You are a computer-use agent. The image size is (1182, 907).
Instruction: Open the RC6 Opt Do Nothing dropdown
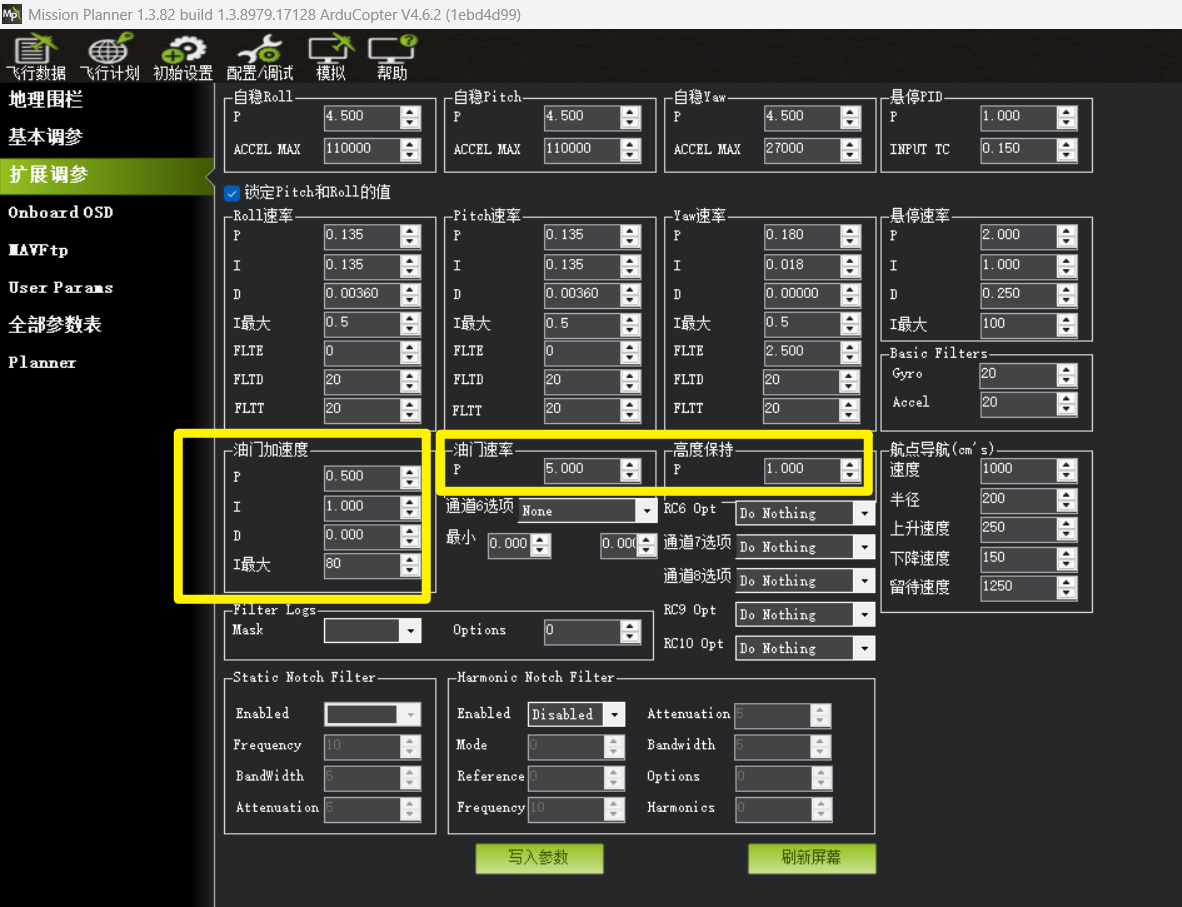864,513
